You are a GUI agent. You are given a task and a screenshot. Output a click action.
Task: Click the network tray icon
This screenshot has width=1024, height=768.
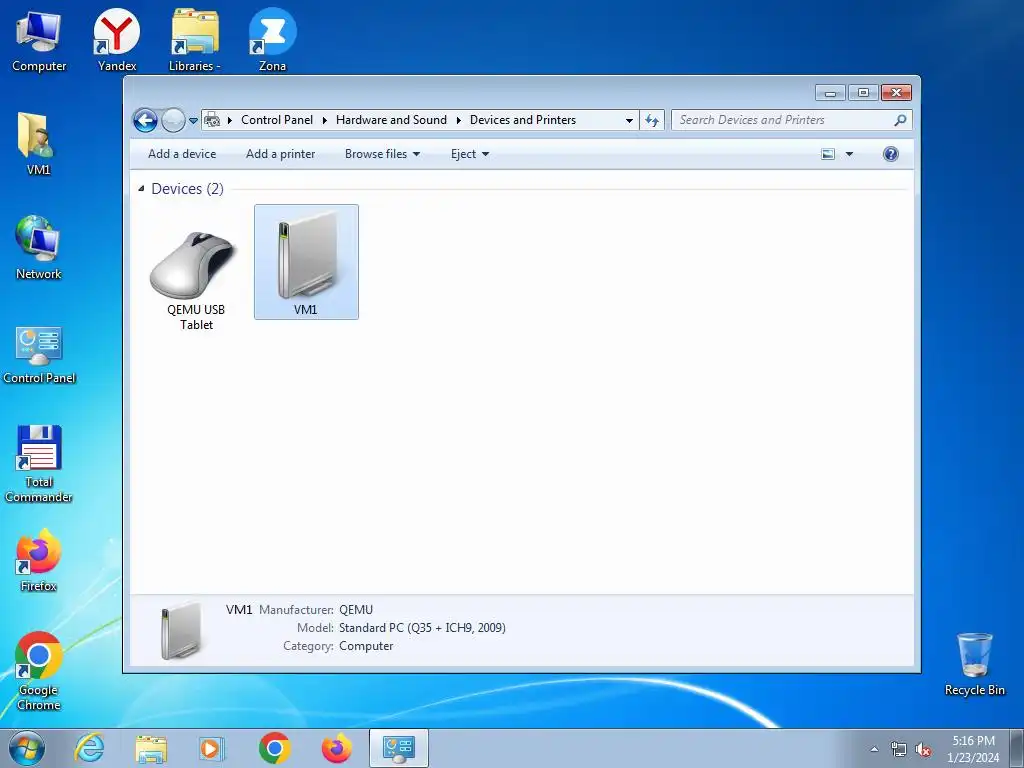click(899, 750)
